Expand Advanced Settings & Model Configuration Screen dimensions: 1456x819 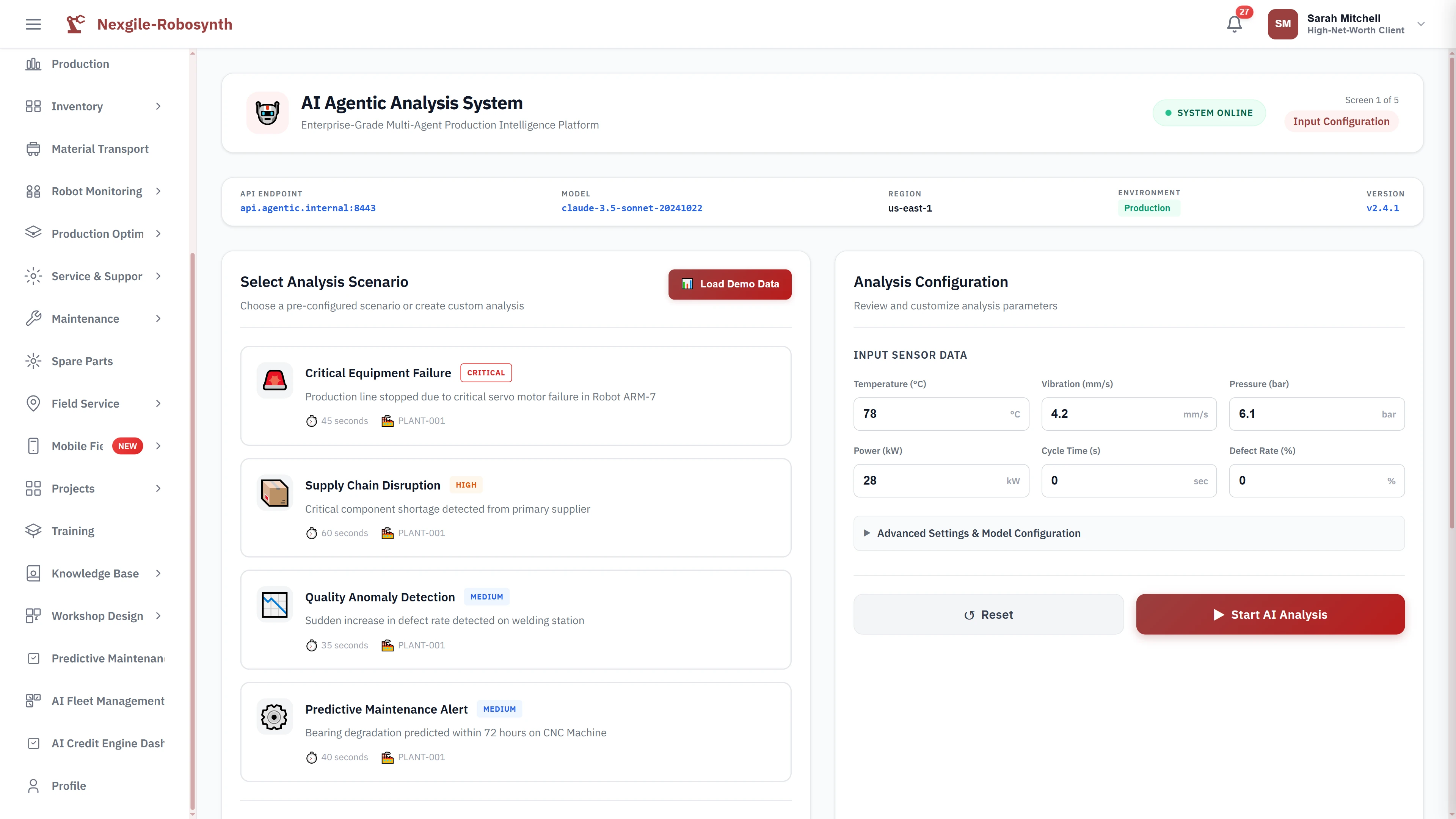click(x=978, y=532)
